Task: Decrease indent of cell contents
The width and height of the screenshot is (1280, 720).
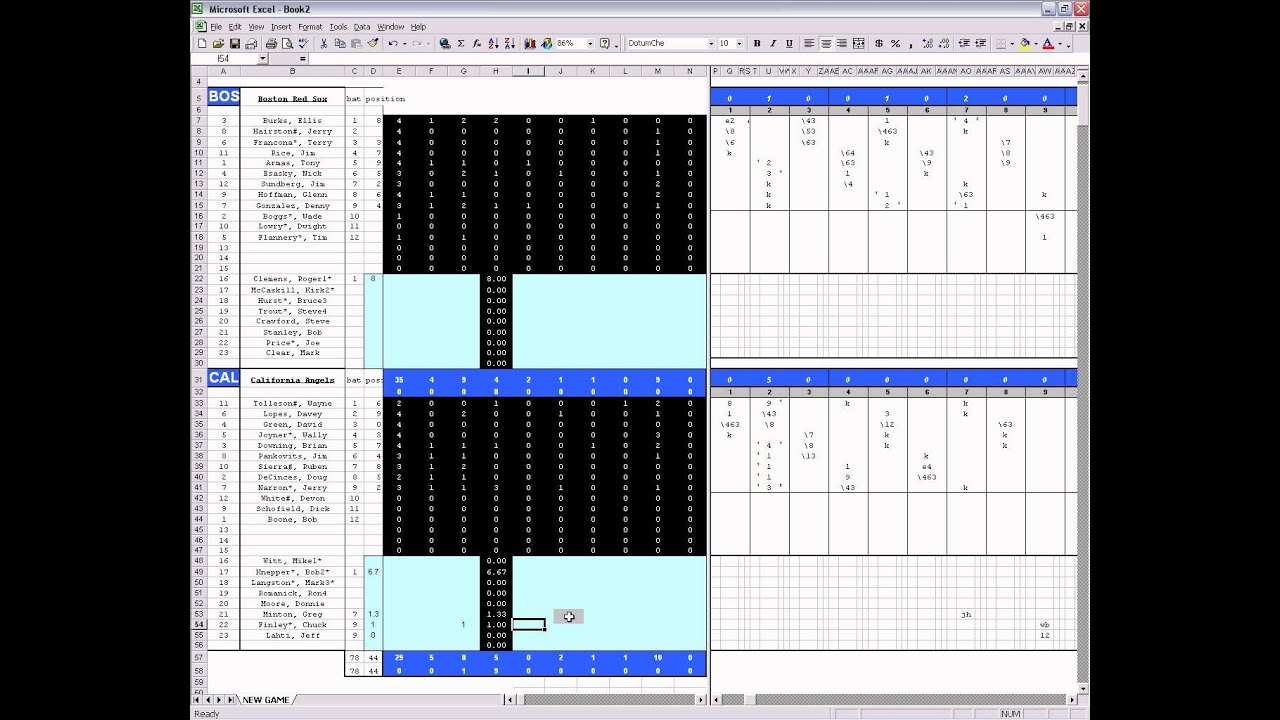Action: coord(964,44)
